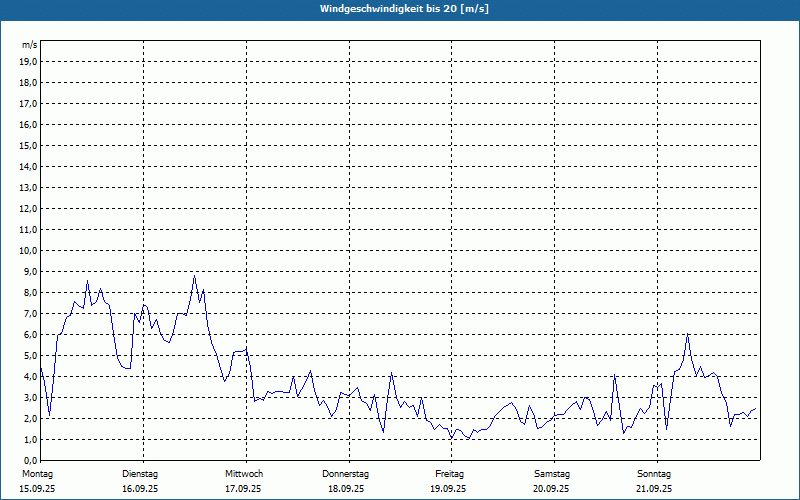Select the Mittwoch day label
The height and width of the screenshot is (500, 800).
tap(244, 473)
